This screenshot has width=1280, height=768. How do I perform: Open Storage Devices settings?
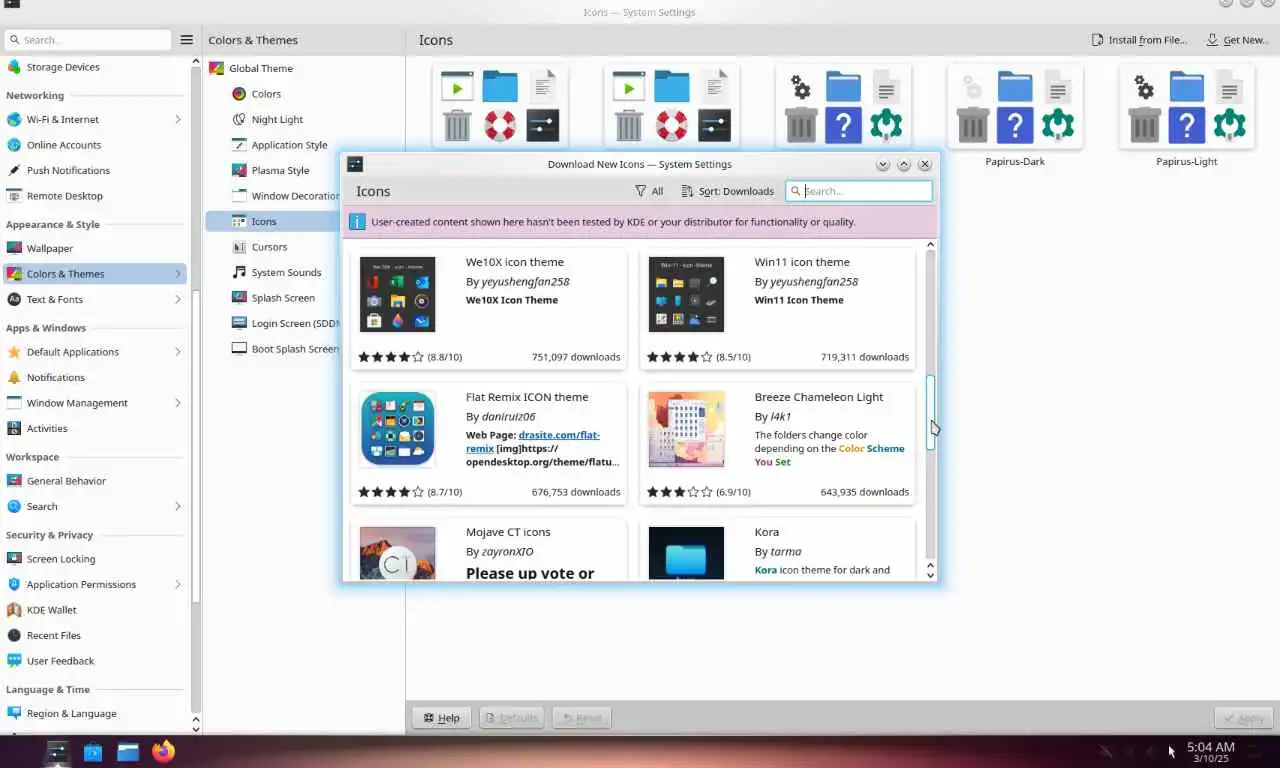point(96,67)
